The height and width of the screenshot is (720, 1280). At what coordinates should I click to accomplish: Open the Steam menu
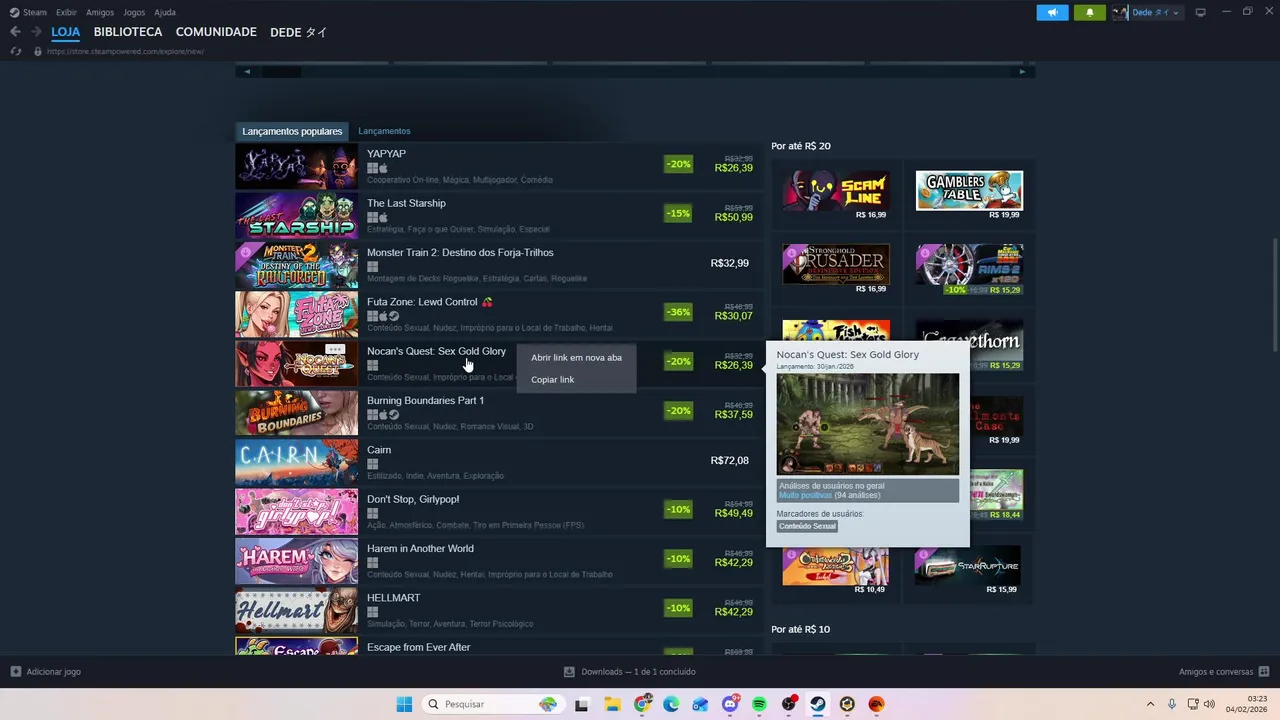[28, 12]
